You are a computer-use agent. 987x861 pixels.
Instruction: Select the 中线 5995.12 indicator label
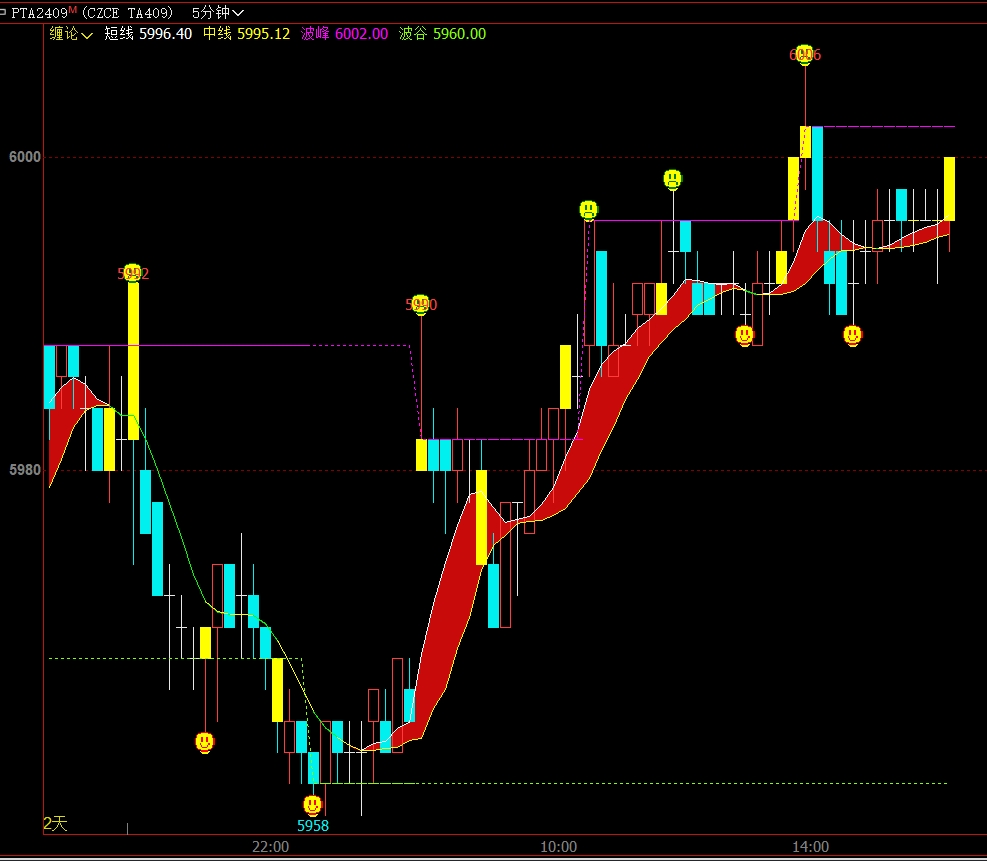pos(246,34)
